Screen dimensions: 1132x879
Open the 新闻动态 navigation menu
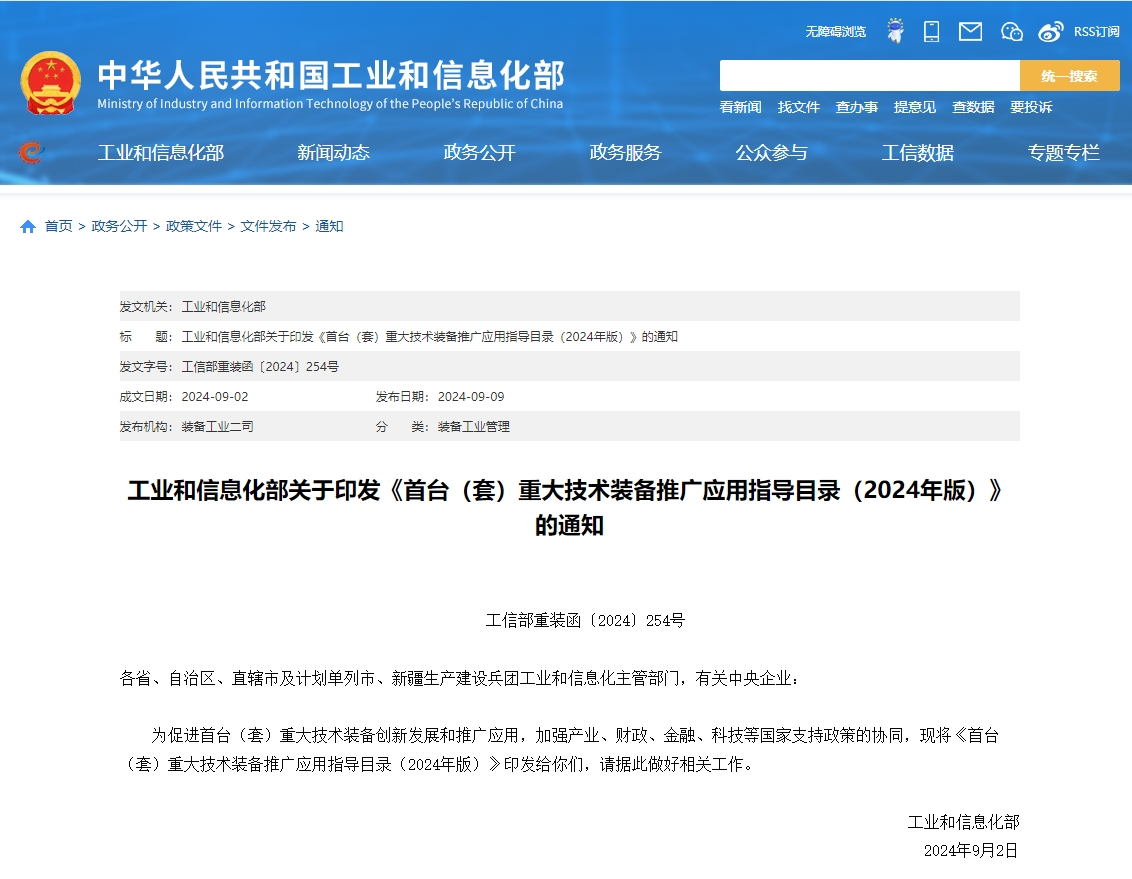click(335, 153)
